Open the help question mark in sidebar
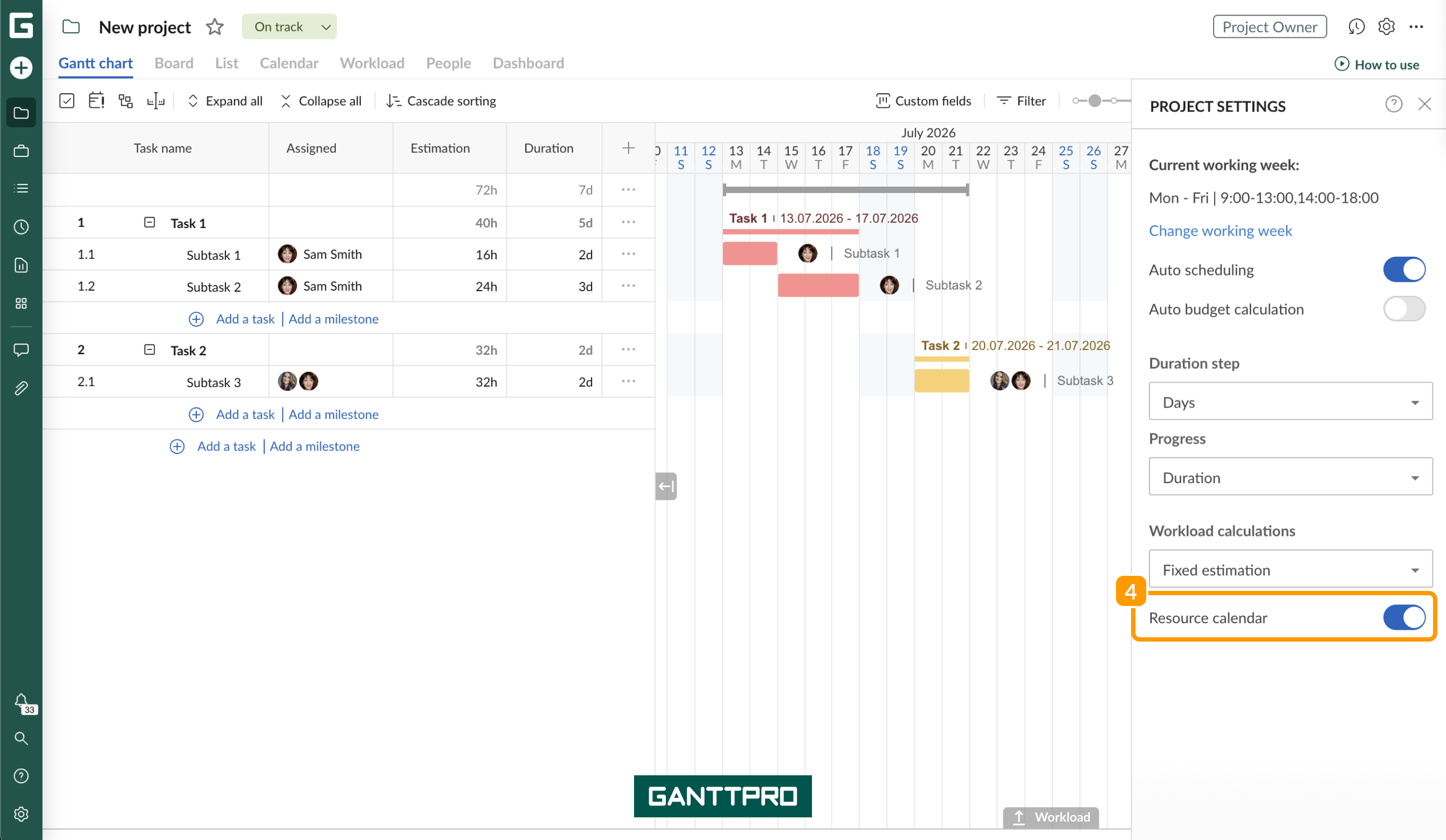The image size is (1446, 840). click(21, 776)
